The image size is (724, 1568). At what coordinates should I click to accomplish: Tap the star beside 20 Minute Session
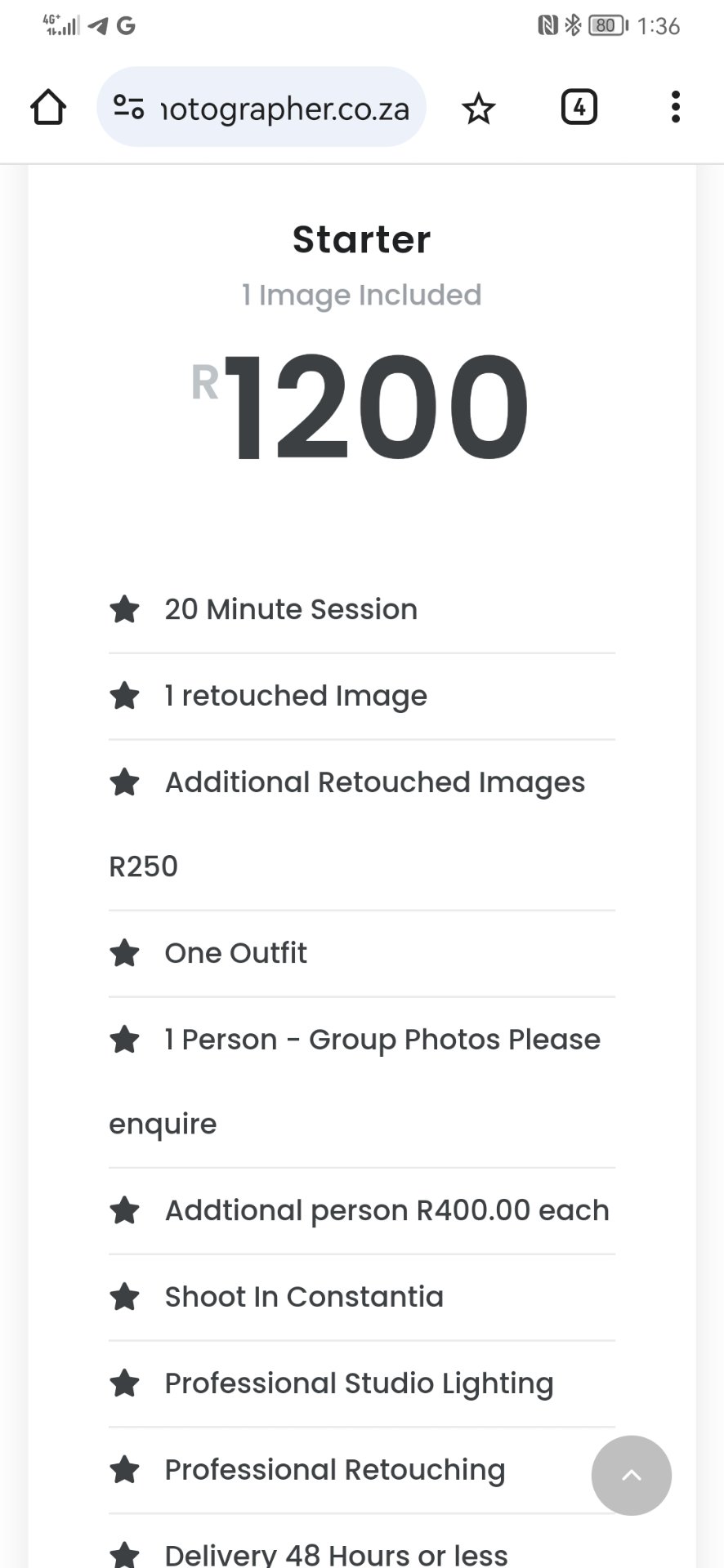point(125,609)
